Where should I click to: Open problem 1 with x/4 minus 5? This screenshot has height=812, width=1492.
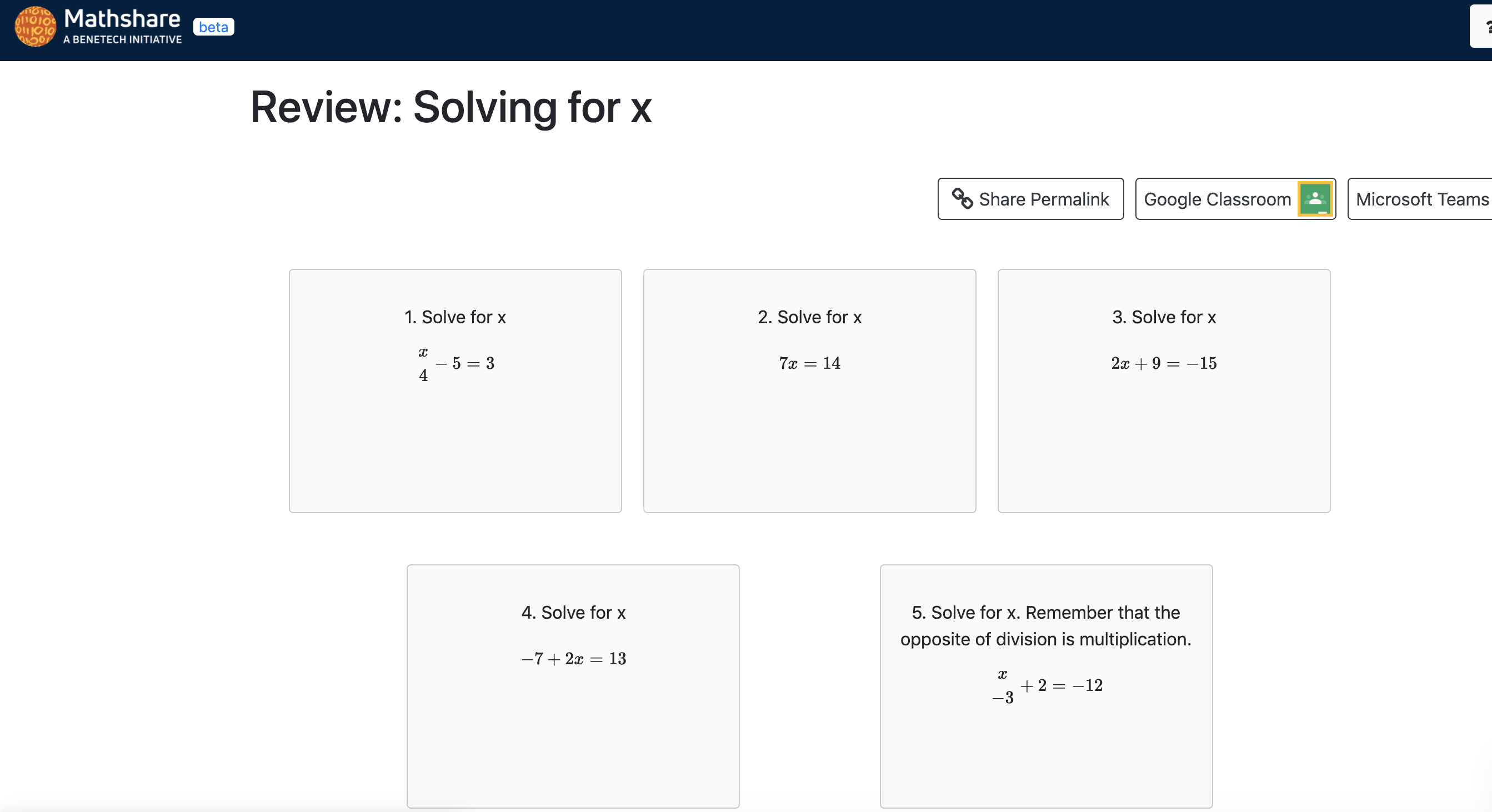pyautogui.click(x=455, y=391)
